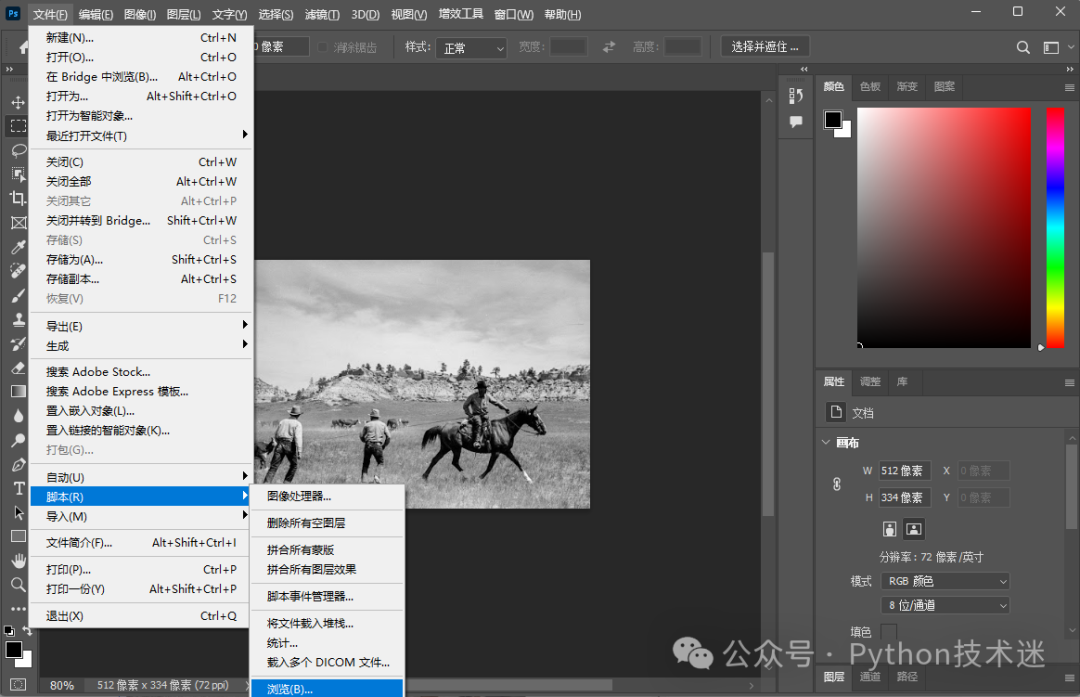Choose 存储为(A)... from the File menu
Screen dimensions: 1080x697
pos(142,260)
